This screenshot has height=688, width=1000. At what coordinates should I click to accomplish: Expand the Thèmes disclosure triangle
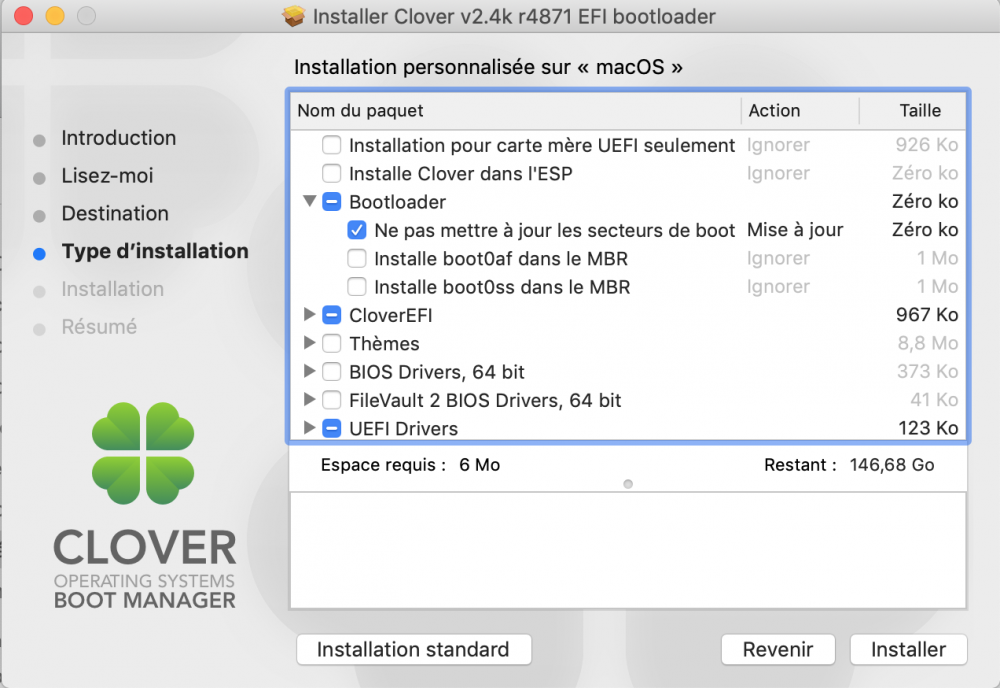[309, 342]
